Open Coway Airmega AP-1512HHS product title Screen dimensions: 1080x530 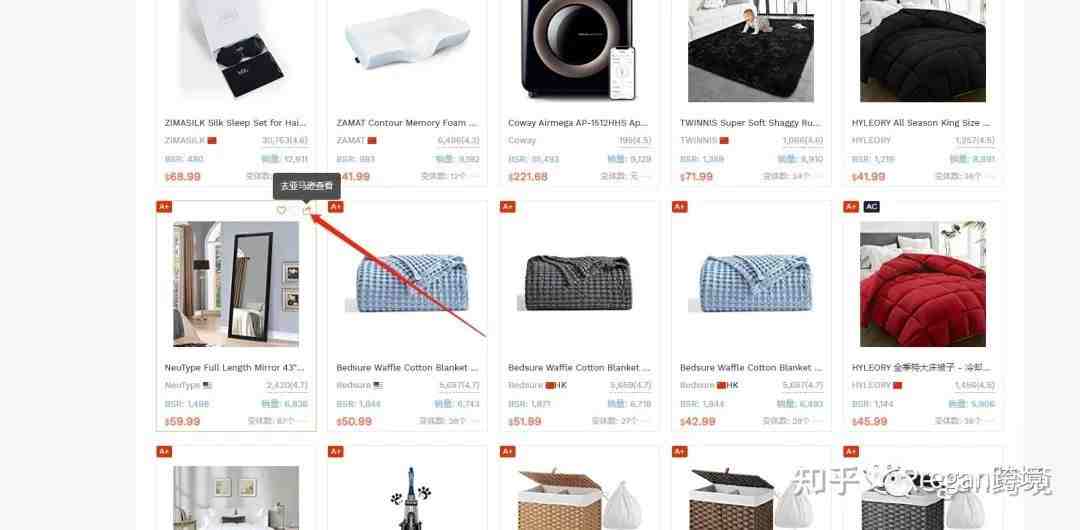pyautogui.click(x=579, y=123)
